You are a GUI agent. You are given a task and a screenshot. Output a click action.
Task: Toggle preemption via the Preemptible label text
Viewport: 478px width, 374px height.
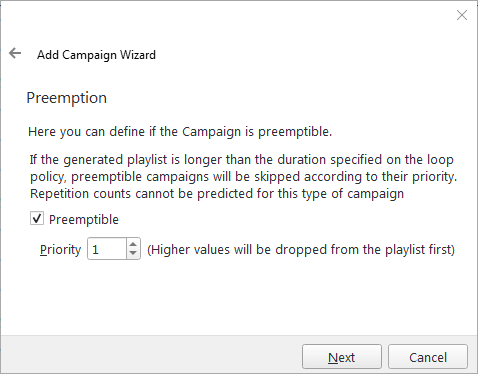click(84, 220)
